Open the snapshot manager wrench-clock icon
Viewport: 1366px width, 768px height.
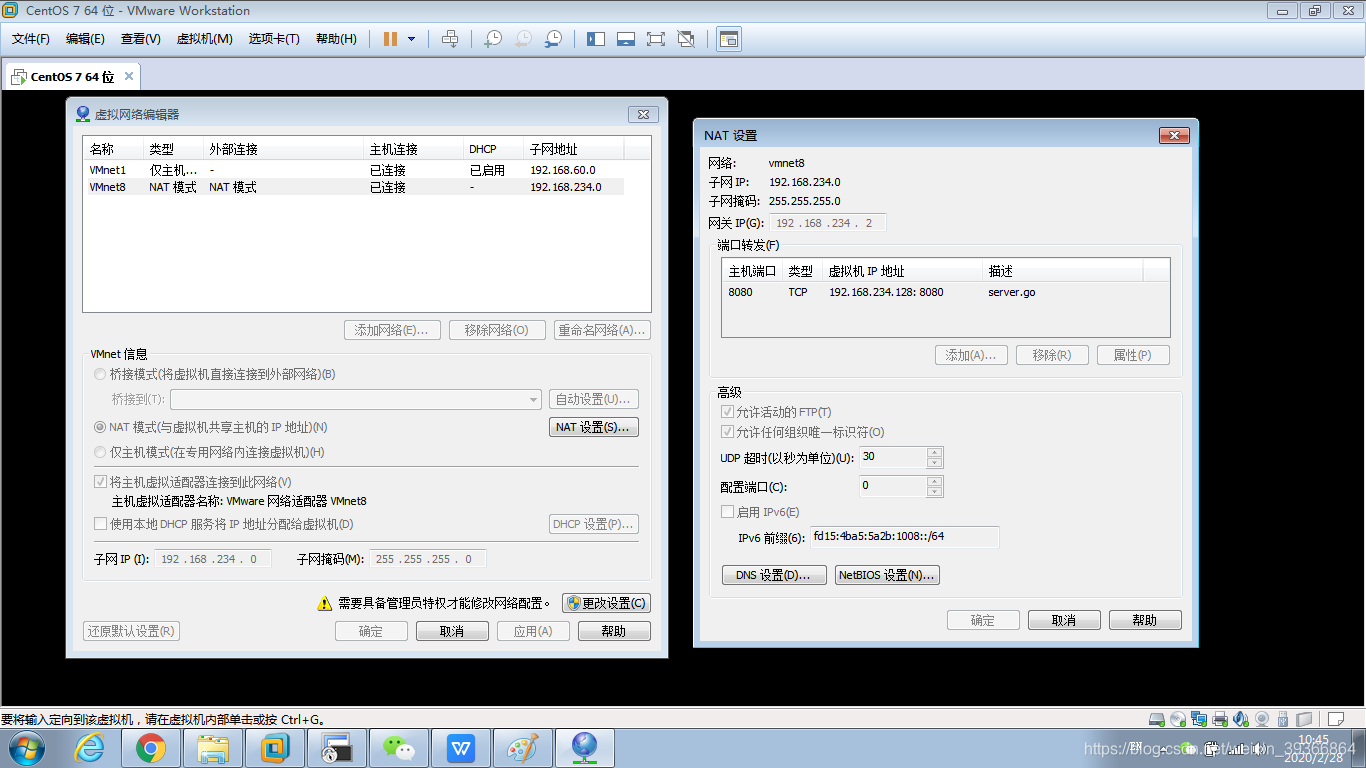pos(553,39)
